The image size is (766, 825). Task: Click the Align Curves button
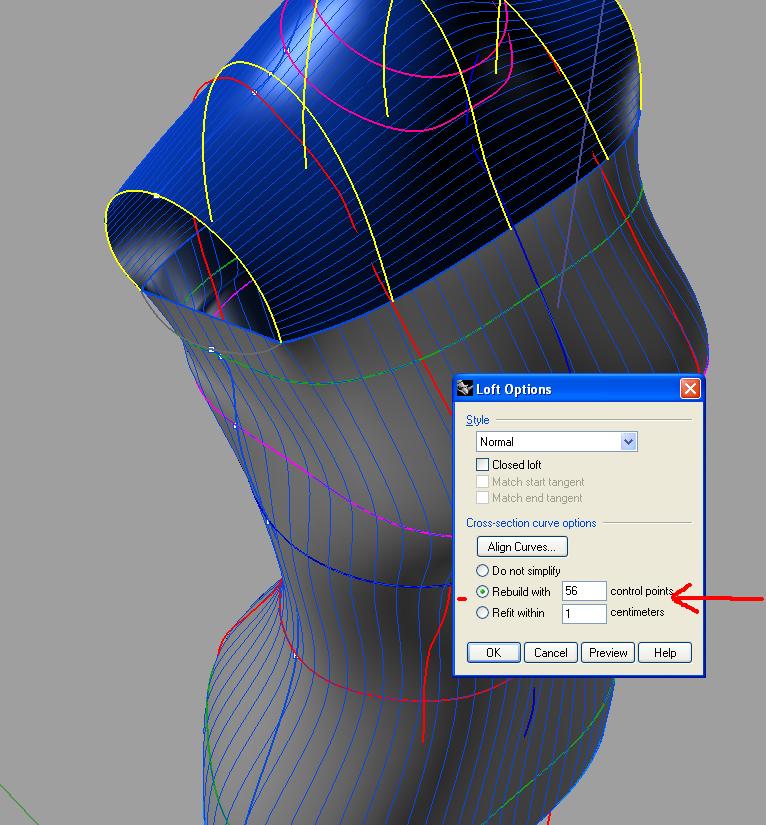pyautogui.click(x=522, y=547)
